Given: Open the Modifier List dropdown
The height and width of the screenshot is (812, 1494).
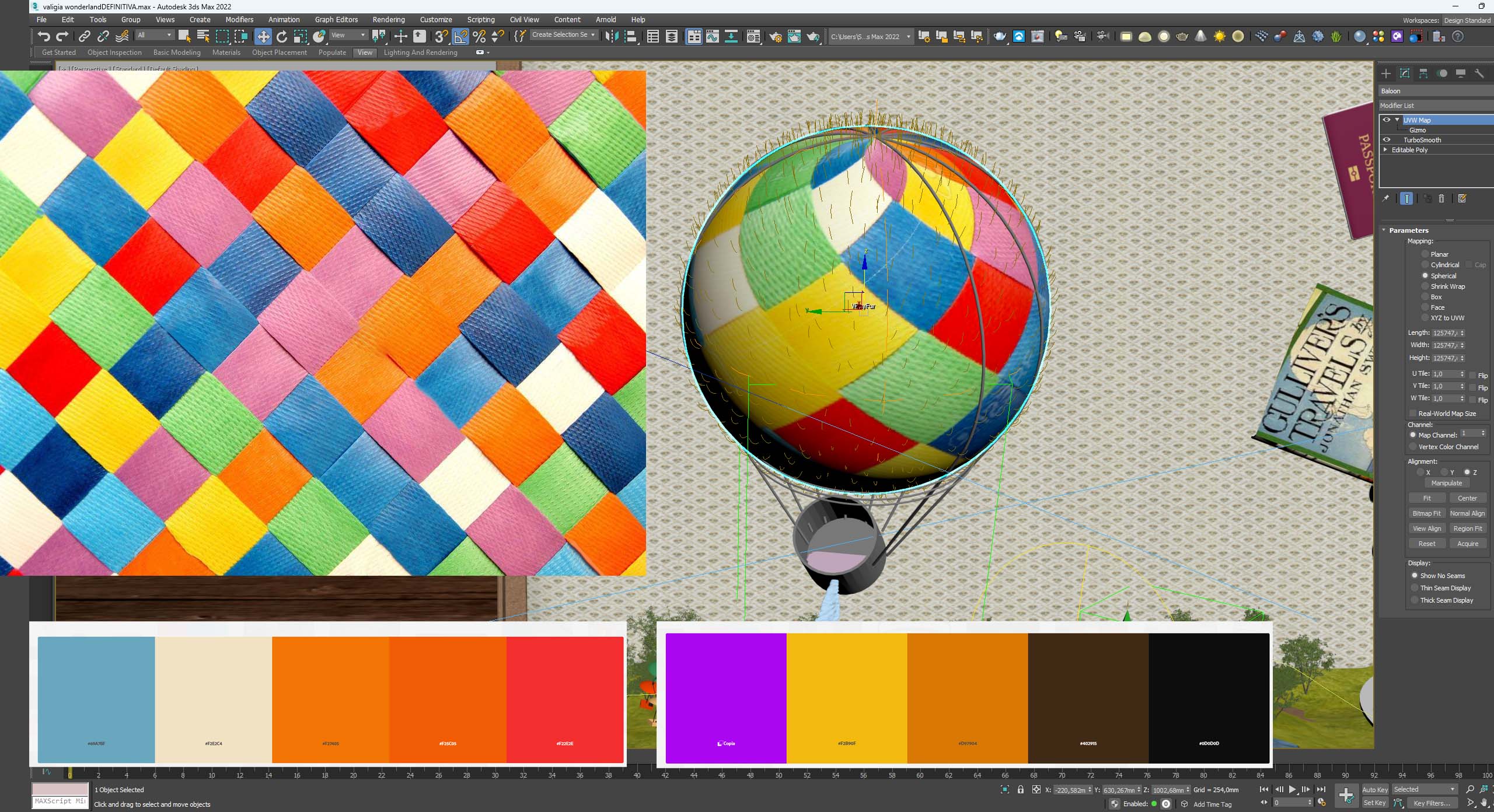Looking at the screenshot, I should tap(1436, 106).
